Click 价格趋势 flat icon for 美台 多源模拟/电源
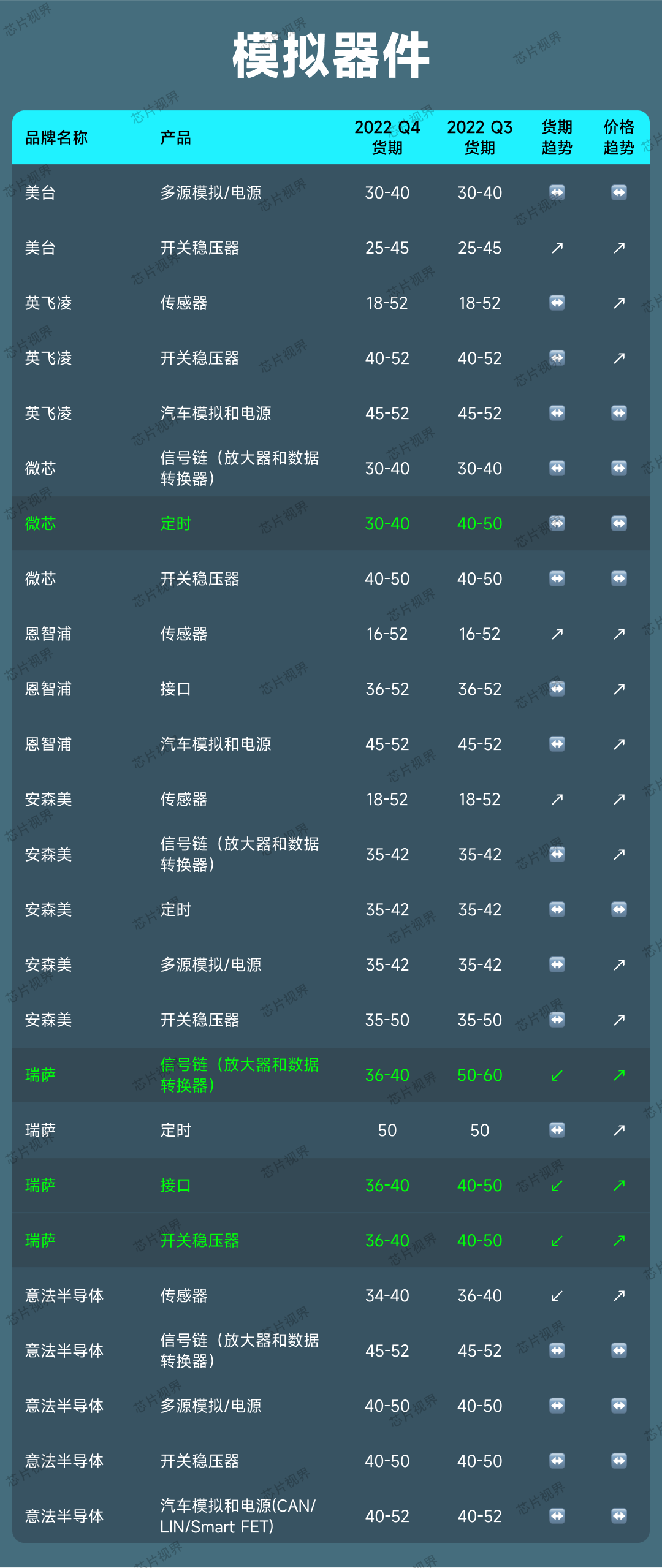 coord(619,192)
